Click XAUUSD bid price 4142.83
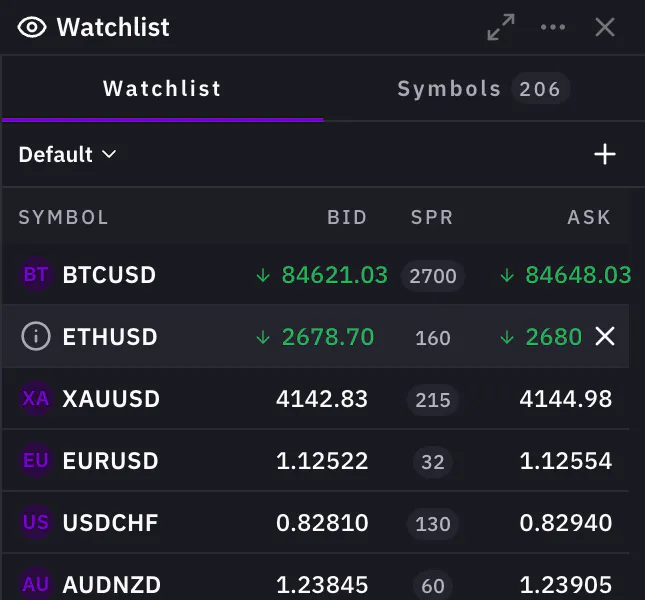645x600 pixels. [322, 399]
